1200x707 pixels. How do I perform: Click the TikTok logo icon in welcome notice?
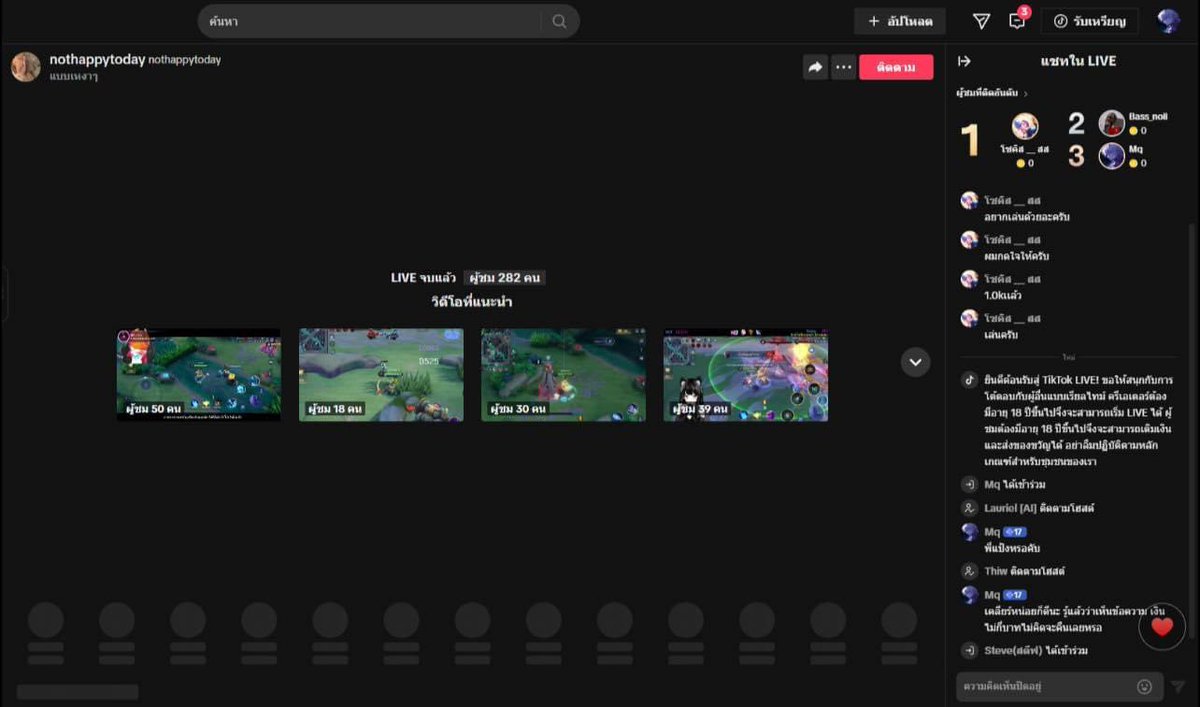click(x=969, y=380)
